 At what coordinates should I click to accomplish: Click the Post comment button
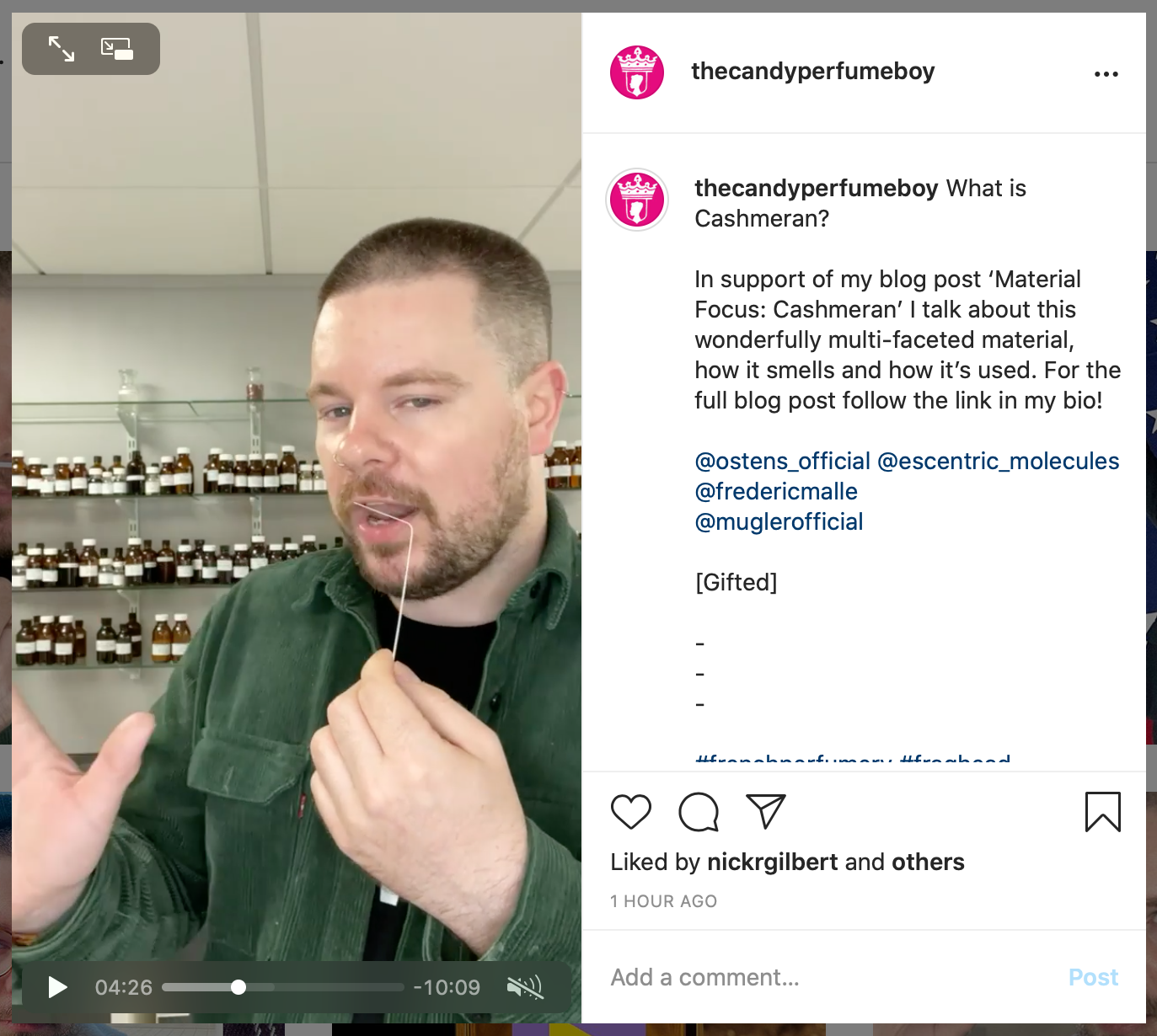[1093, 977]
